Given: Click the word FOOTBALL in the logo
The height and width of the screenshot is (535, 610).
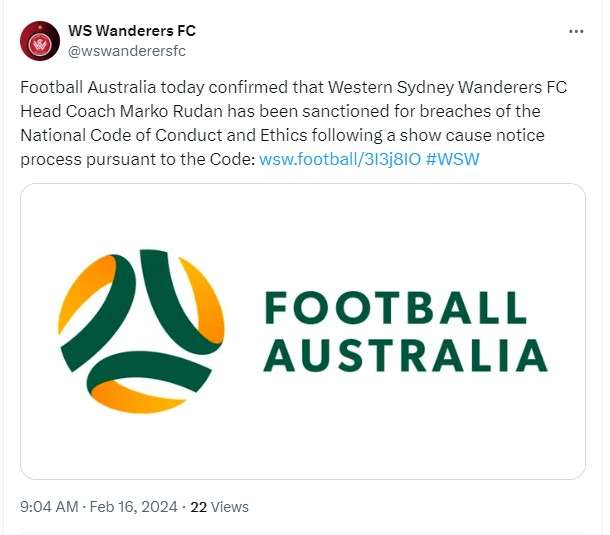Looking at the screenshot, I should click(x=395, y=309).
